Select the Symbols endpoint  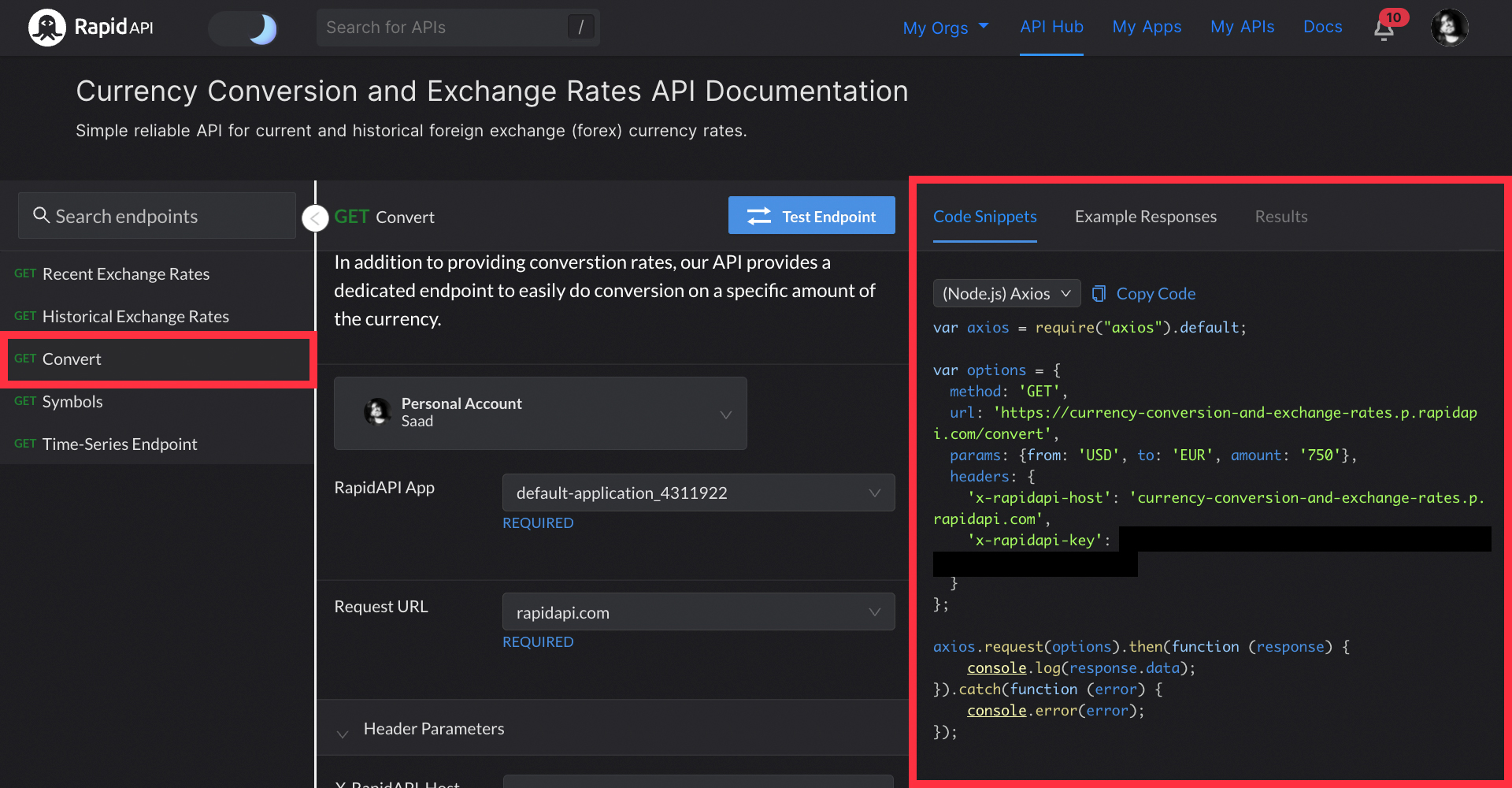[x=157, y=401]
